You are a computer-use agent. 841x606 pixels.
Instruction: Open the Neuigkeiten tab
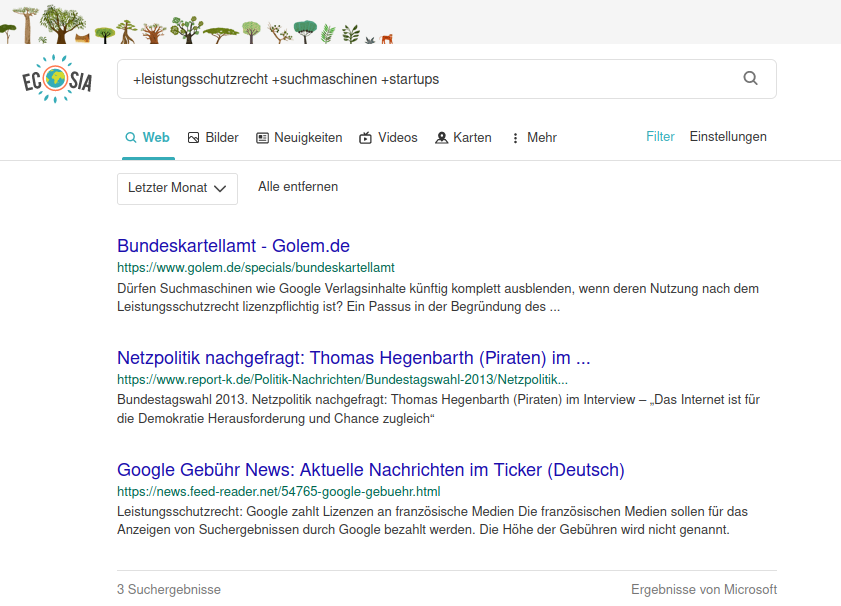(x=299, y=138)
